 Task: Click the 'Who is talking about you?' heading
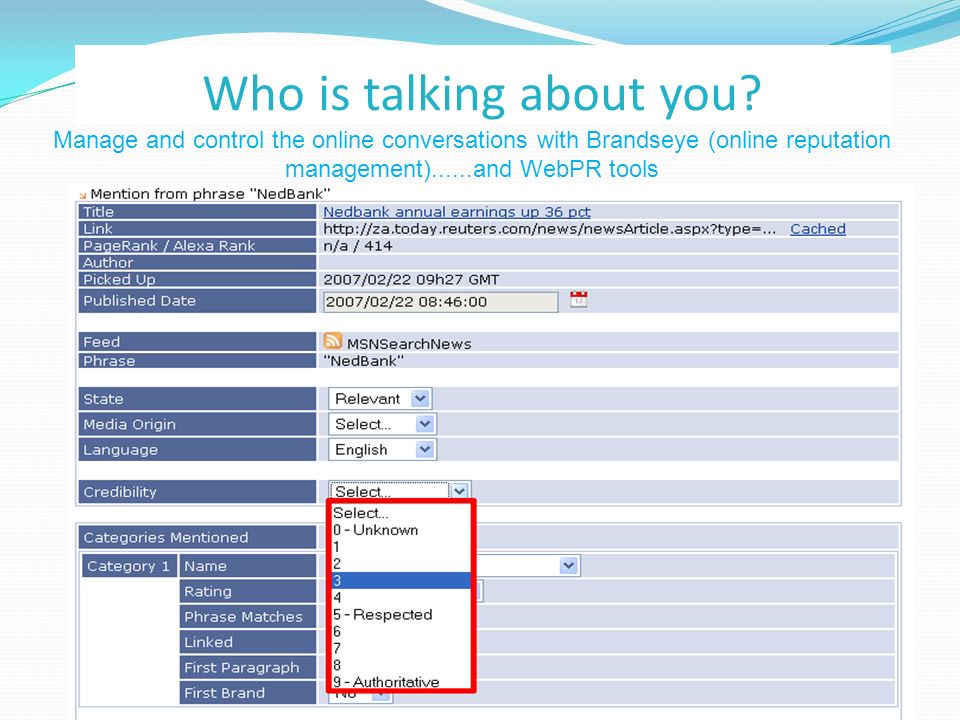click(482, 94)
